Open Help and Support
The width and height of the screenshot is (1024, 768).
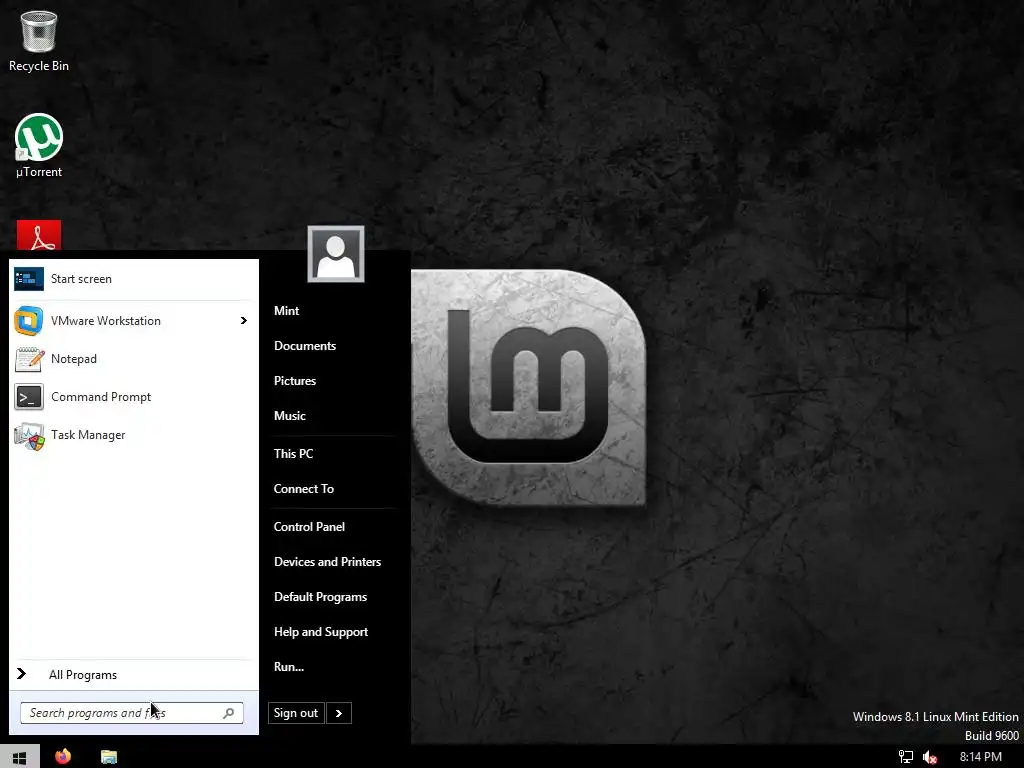(x=321, y=632)
